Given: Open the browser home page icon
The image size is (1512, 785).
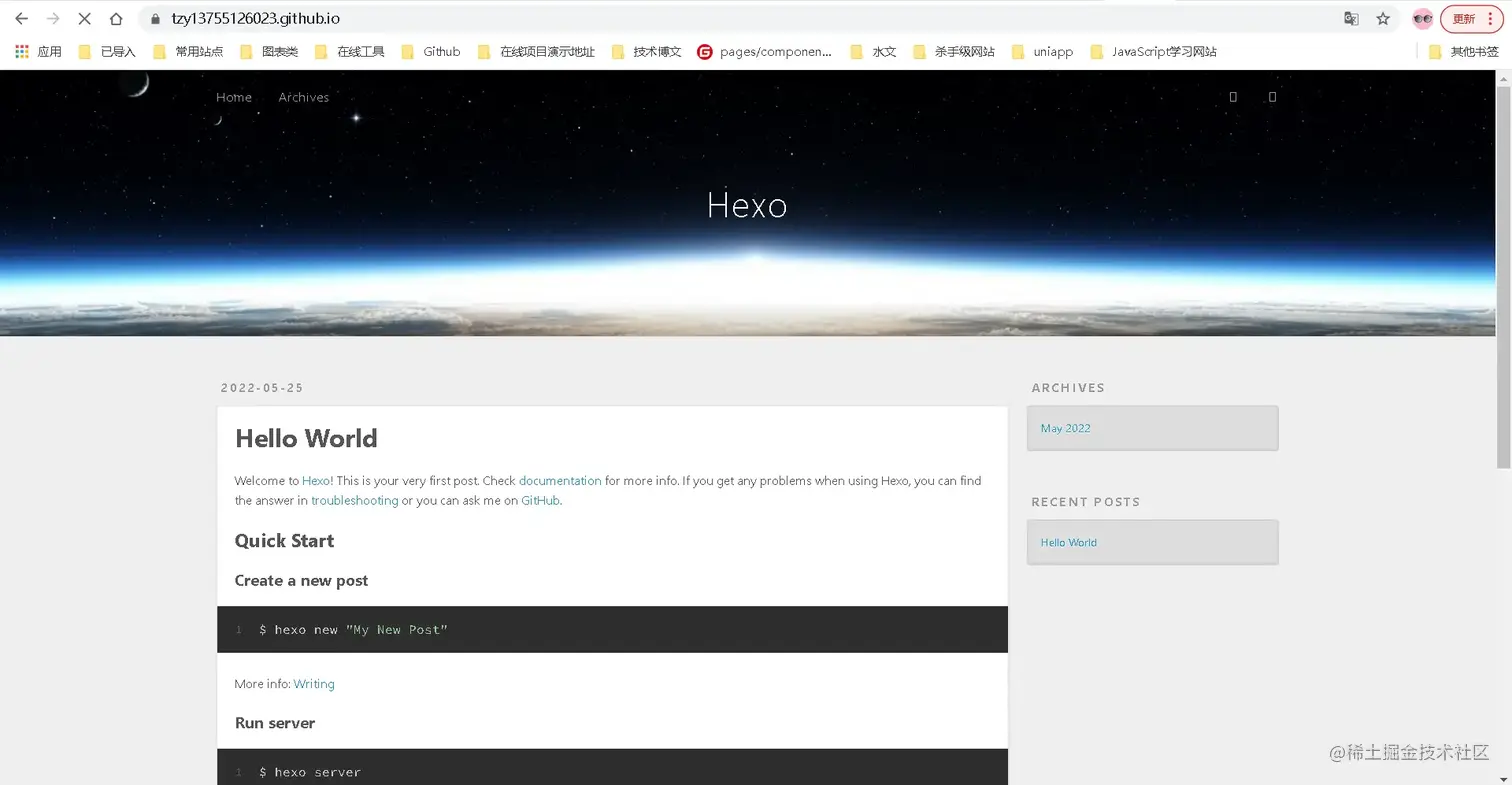Looking at the screenshot, I should 116,18.
